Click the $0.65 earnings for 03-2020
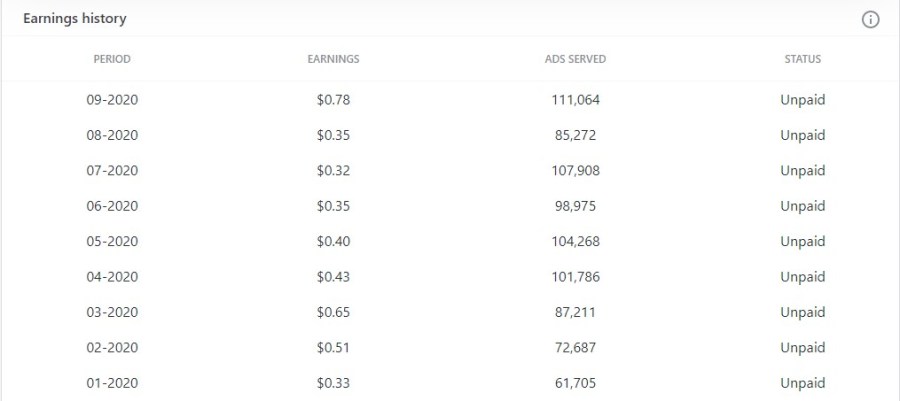This screenshot has width=900, height=401. [x=333, y=312]
